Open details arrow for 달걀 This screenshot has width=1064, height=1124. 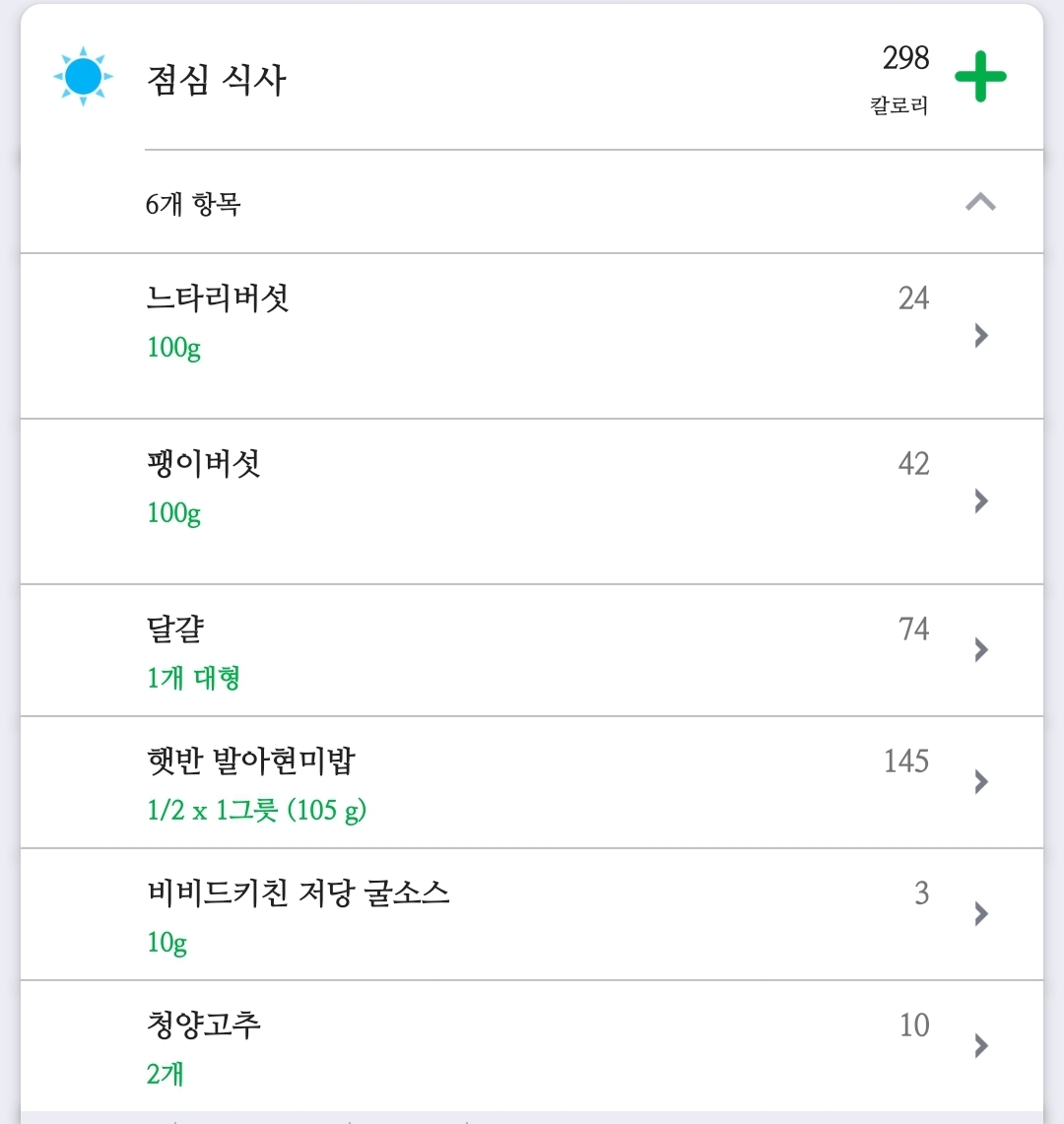pos(980,649)
